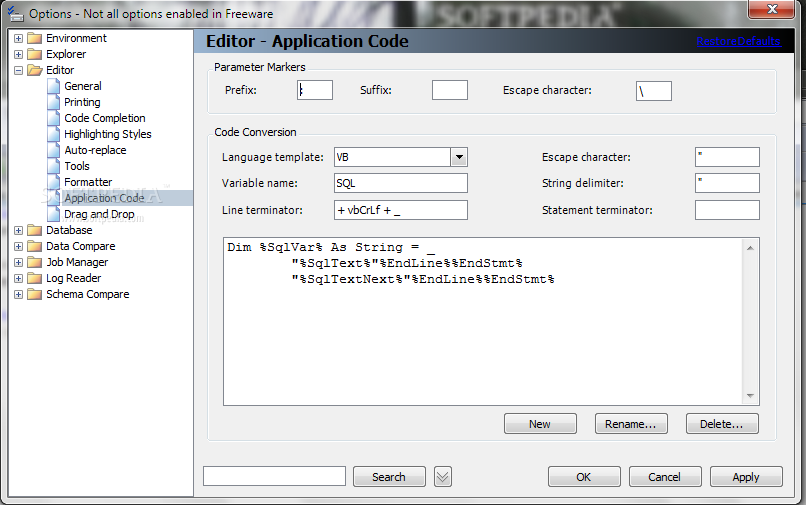Click the template scrollbar down arrow
806x505 pixels.
pyautogui.click(x=750, y=395)
